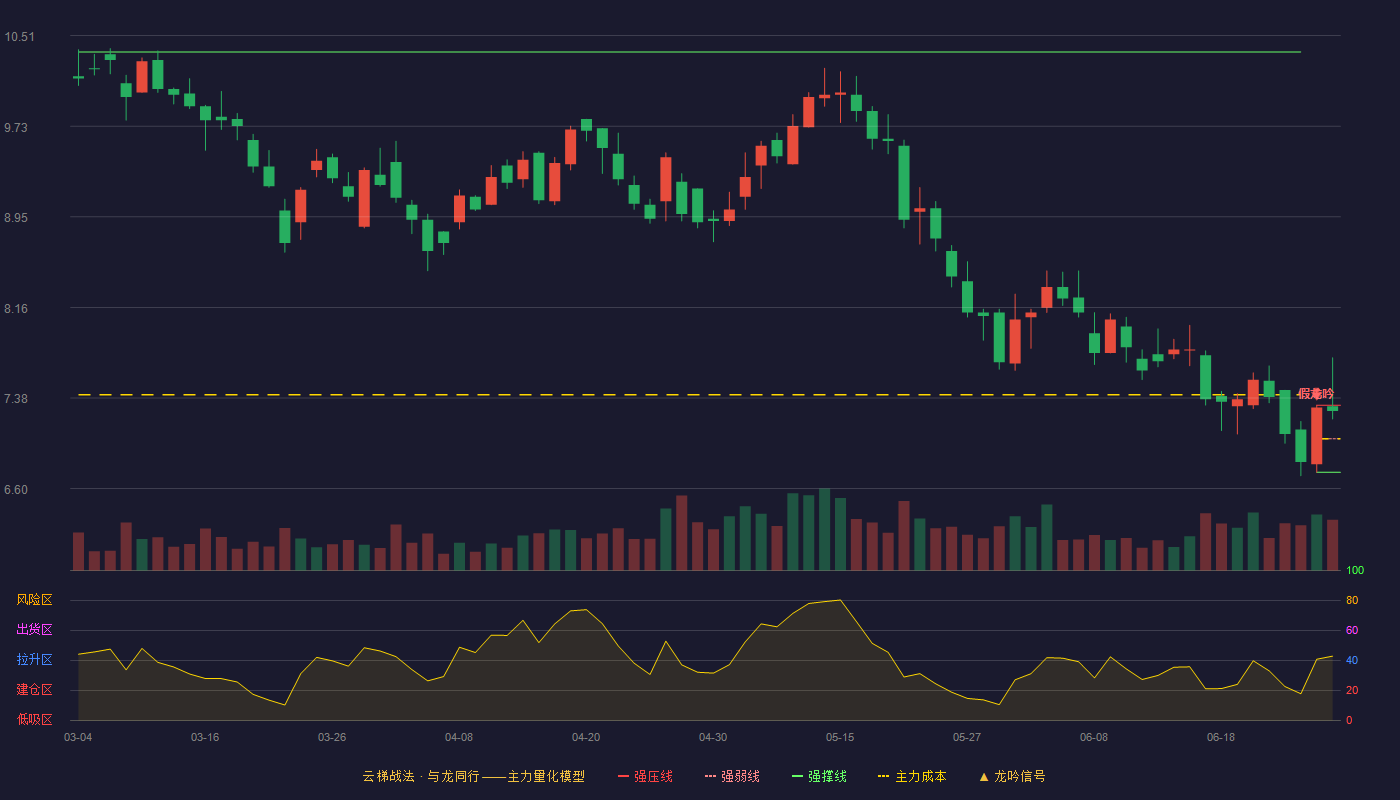Click the blue 40 indicator scale value
Viewport: 1400px width, 800px height.
tap(1352, 660)
